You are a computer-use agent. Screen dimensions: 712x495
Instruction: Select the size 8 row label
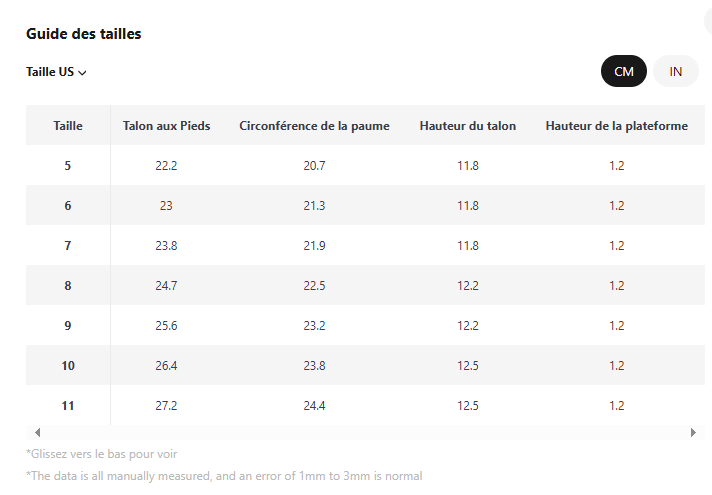[x=68, y=286]
